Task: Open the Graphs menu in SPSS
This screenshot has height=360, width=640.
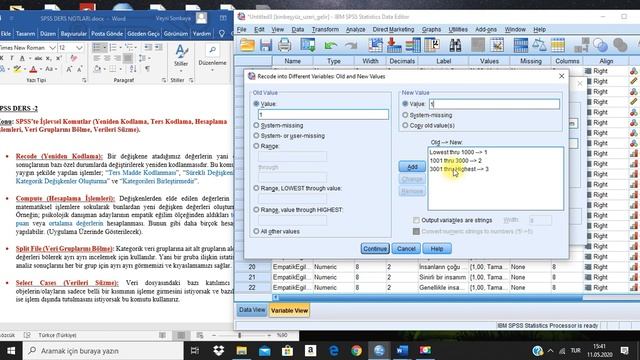Action: (431, 29)
